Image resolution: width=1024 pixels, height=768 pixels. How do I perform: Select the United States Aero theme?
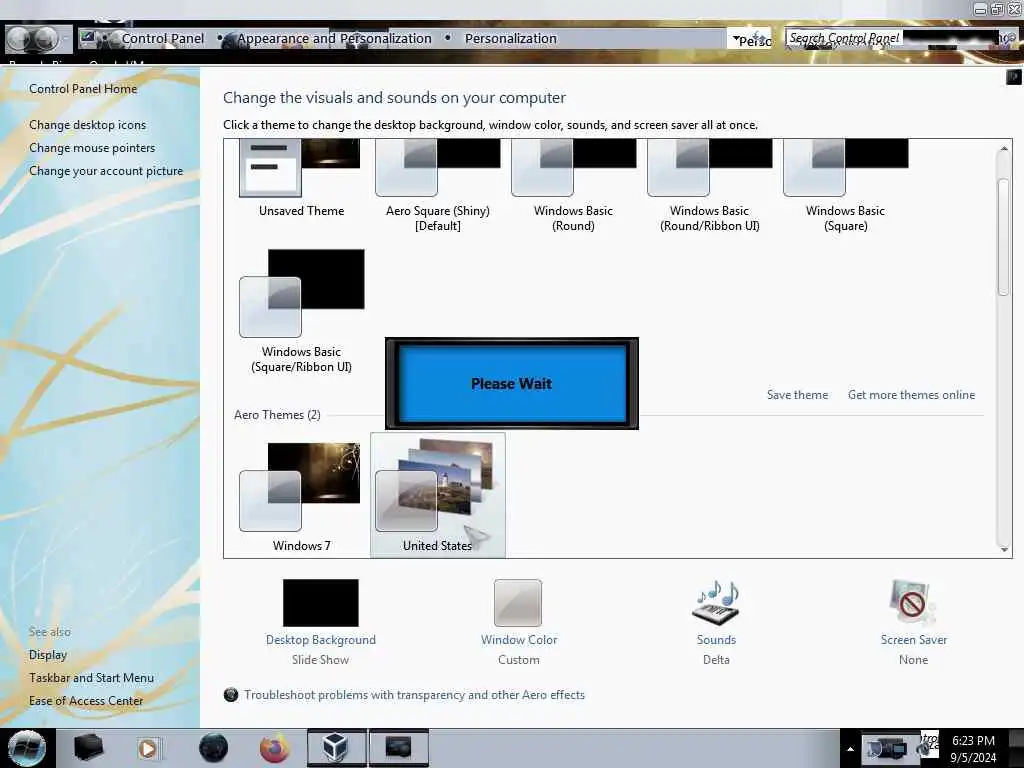438,496
